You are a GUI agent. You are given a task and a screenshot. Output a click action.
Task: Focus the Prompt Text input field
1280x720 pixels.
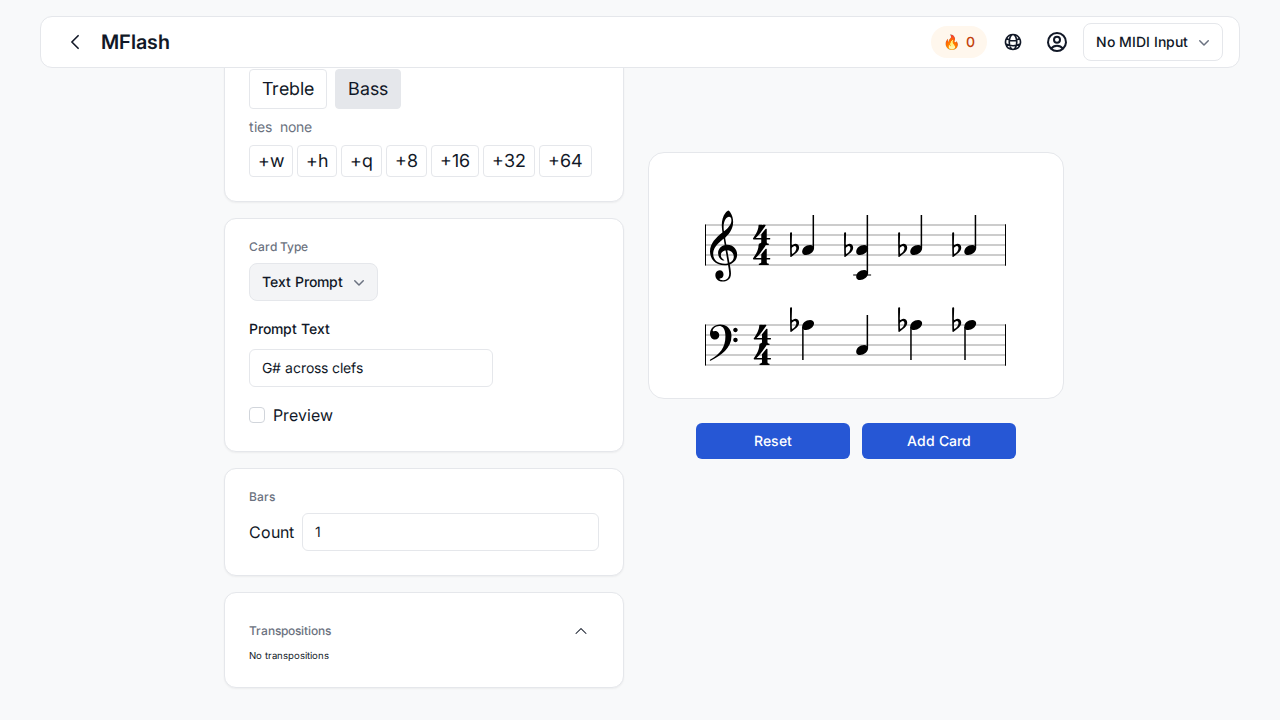[x=370, y=368]
